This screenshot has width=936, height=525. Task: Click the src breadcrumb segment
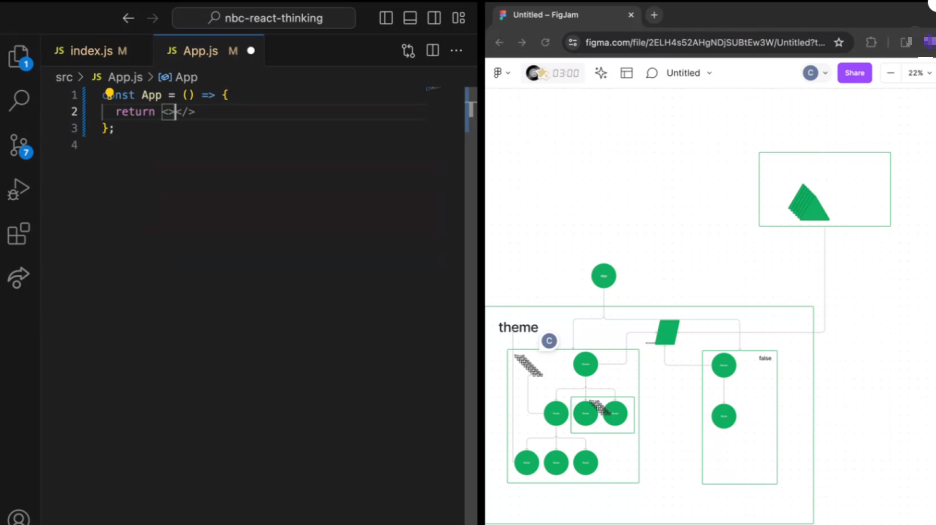pos(64,77)
